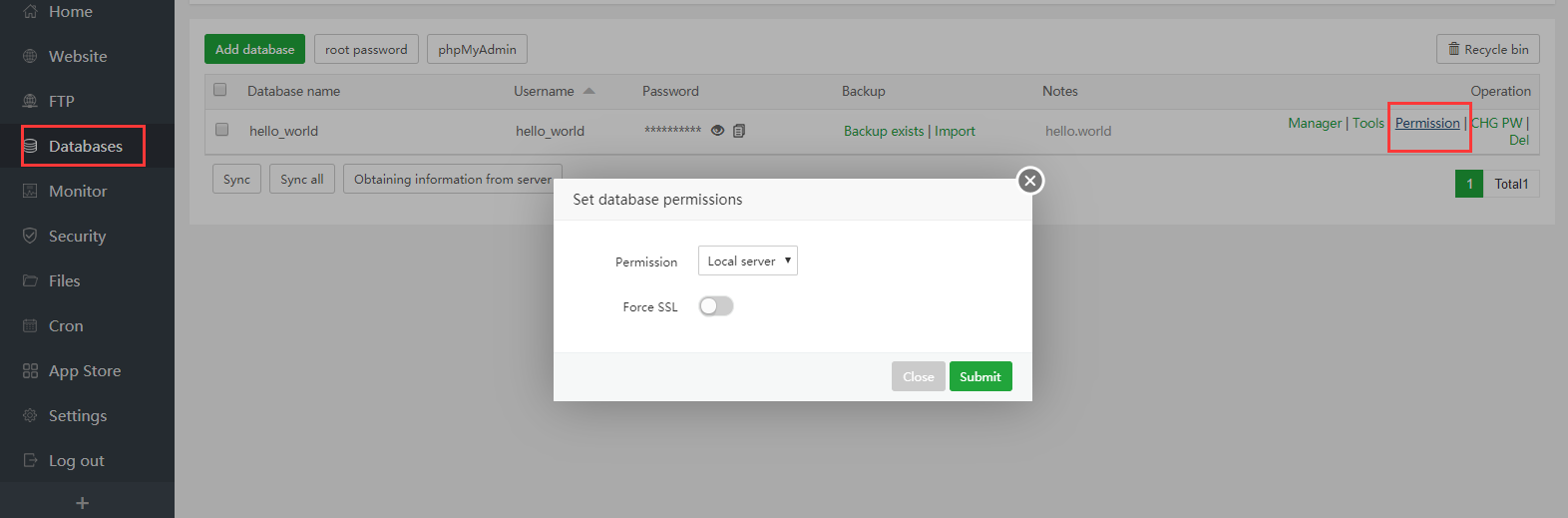Click the plus icon at sidebar bottom

[83, 503]
